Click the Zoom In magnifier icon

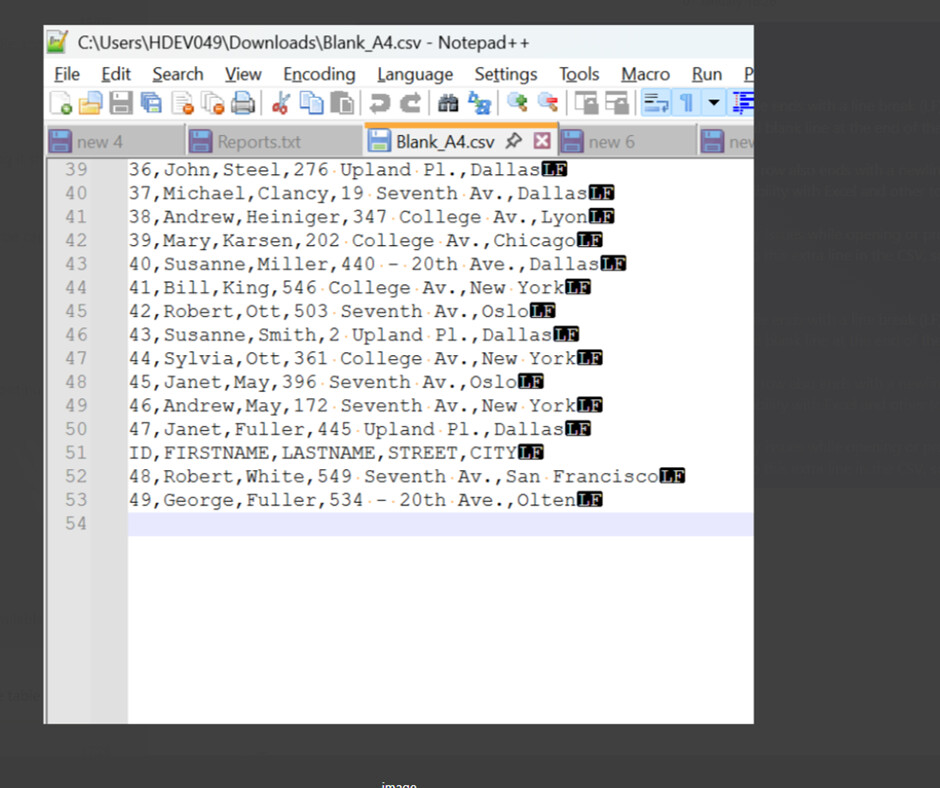[x=517, y=103]
